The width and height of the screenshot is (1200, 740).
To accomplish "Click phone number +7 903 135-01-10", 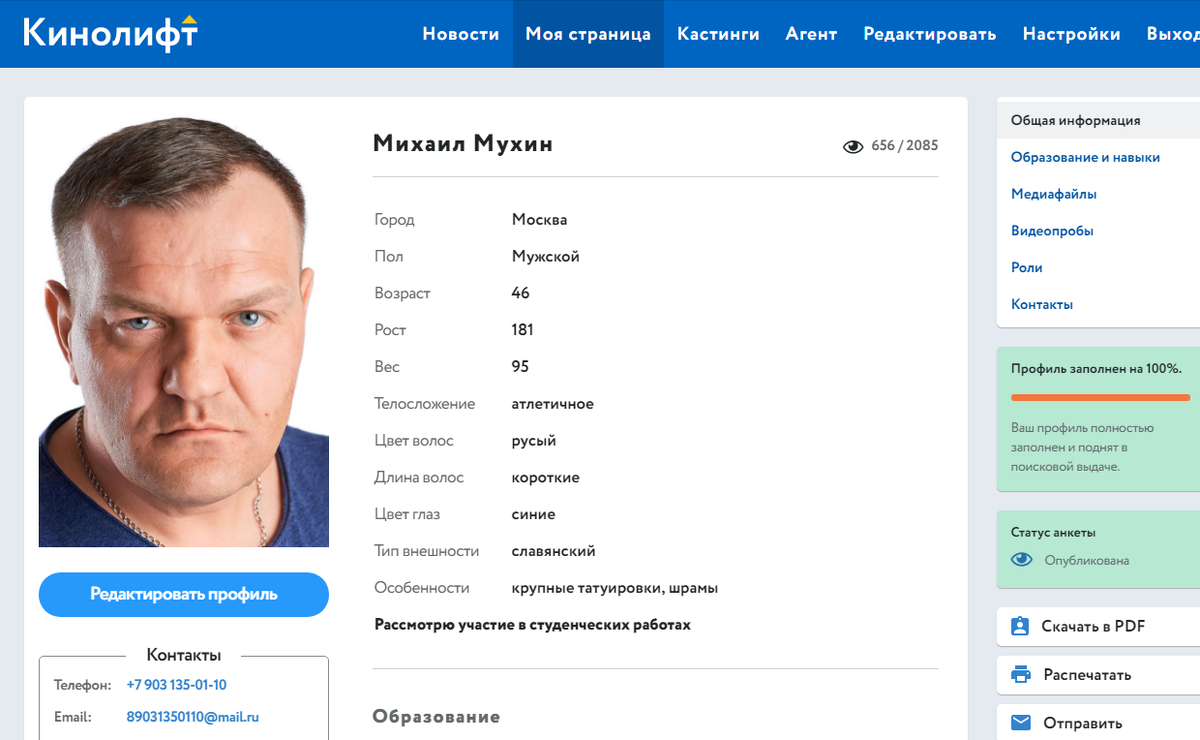I will [177, 685].
